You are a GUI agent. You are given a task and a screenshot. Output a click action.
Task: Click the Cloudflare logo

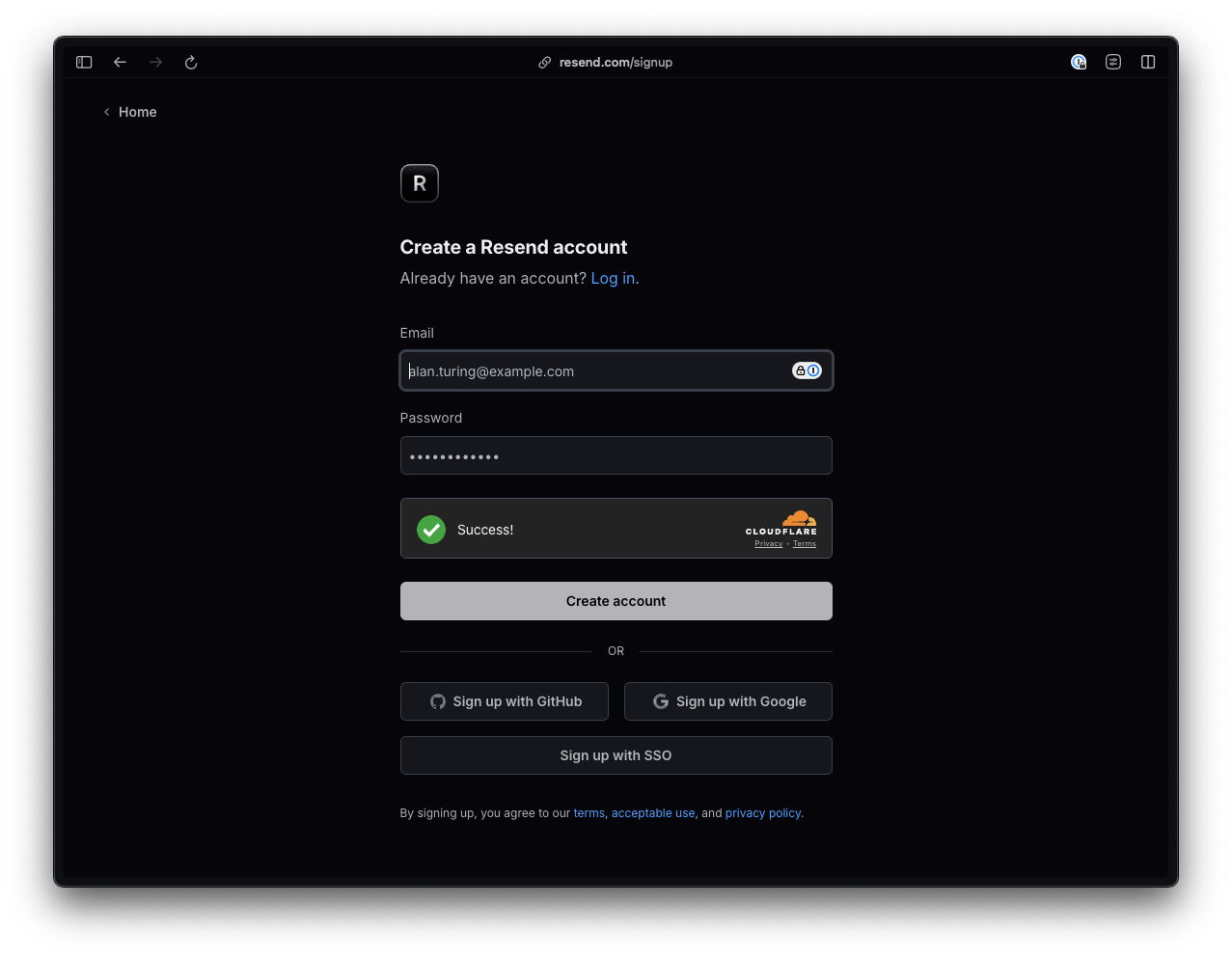pos(781,522)
